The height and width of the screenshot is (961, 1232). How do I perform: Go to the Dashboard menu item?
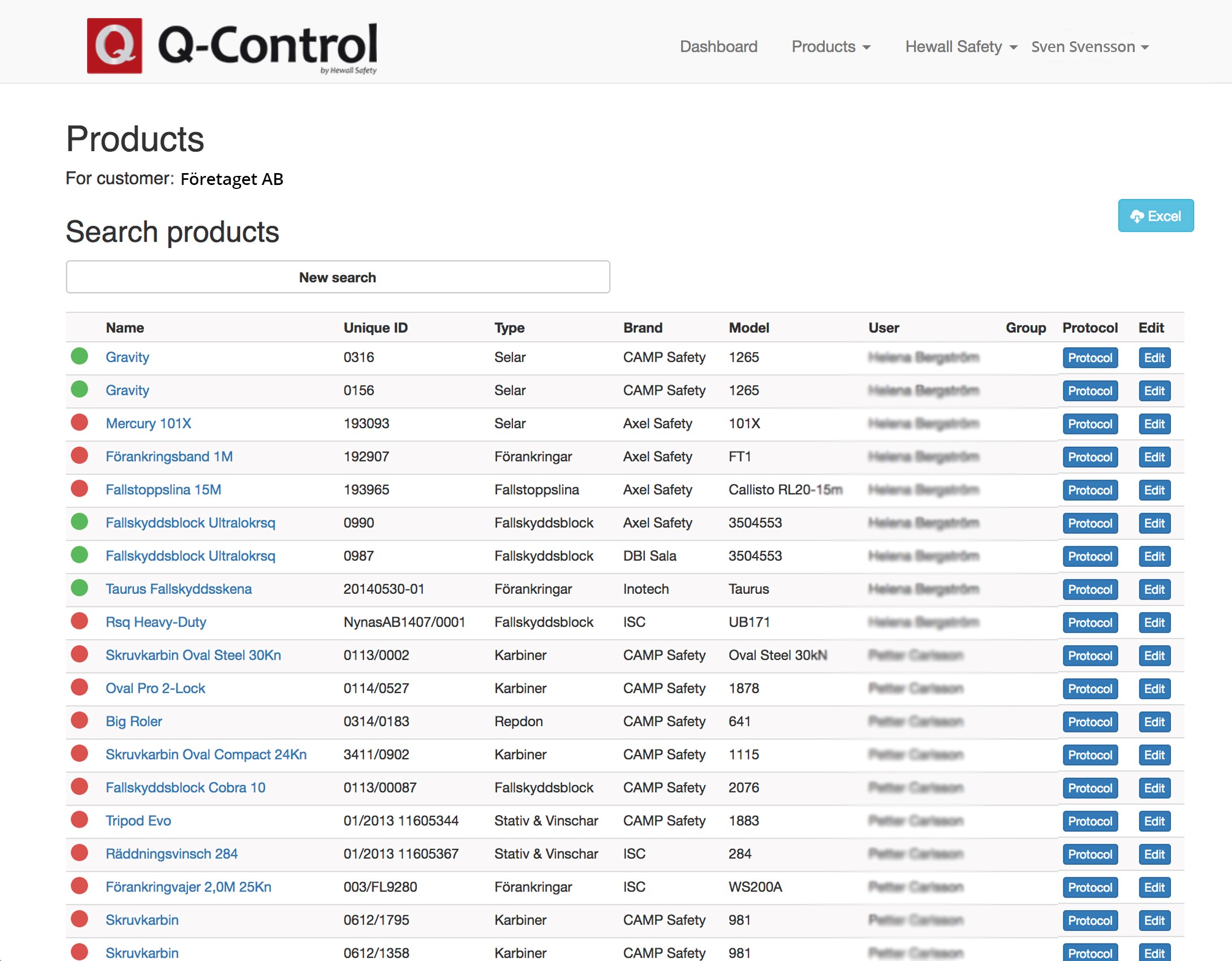point(718,47)
